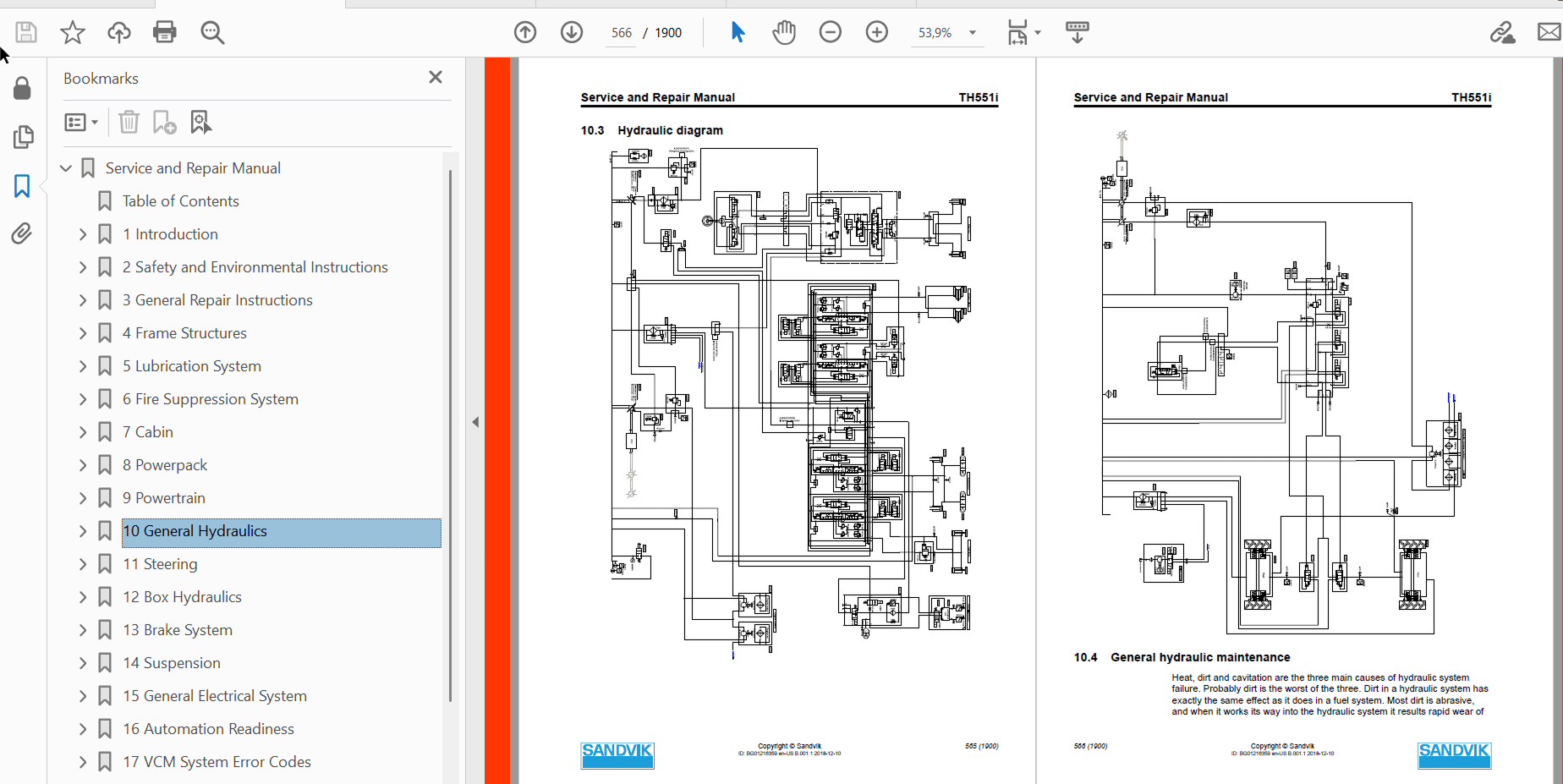Open the Attachments paperclip panel
The width and height of the screenshot is (1563, 784).
pyautogui.click(x=22, y=233)
